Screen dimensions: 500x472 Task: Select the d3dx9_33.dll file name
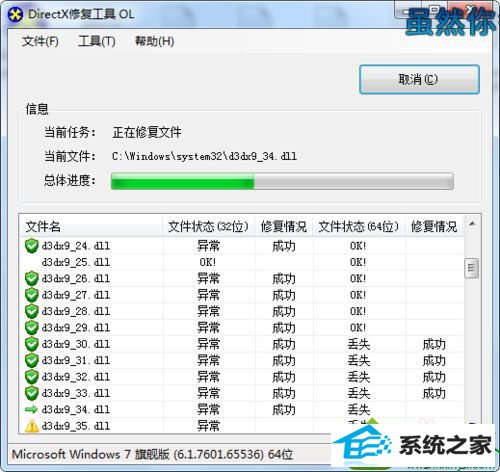[x=76, y=393]
